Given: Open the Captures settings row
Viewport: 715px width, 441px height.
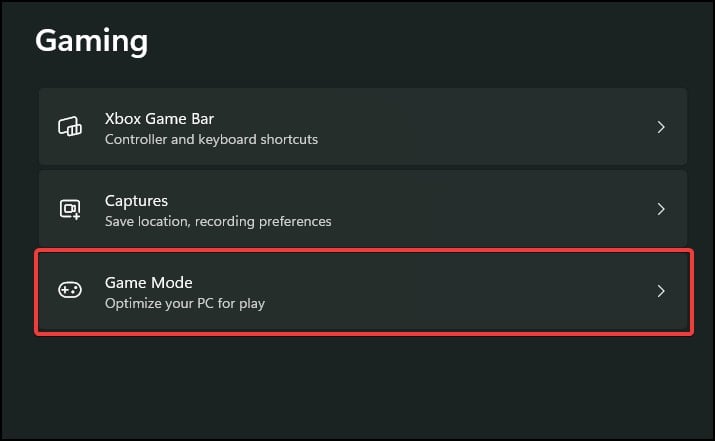Looking at the screenshot, I should tap(363, 208).
